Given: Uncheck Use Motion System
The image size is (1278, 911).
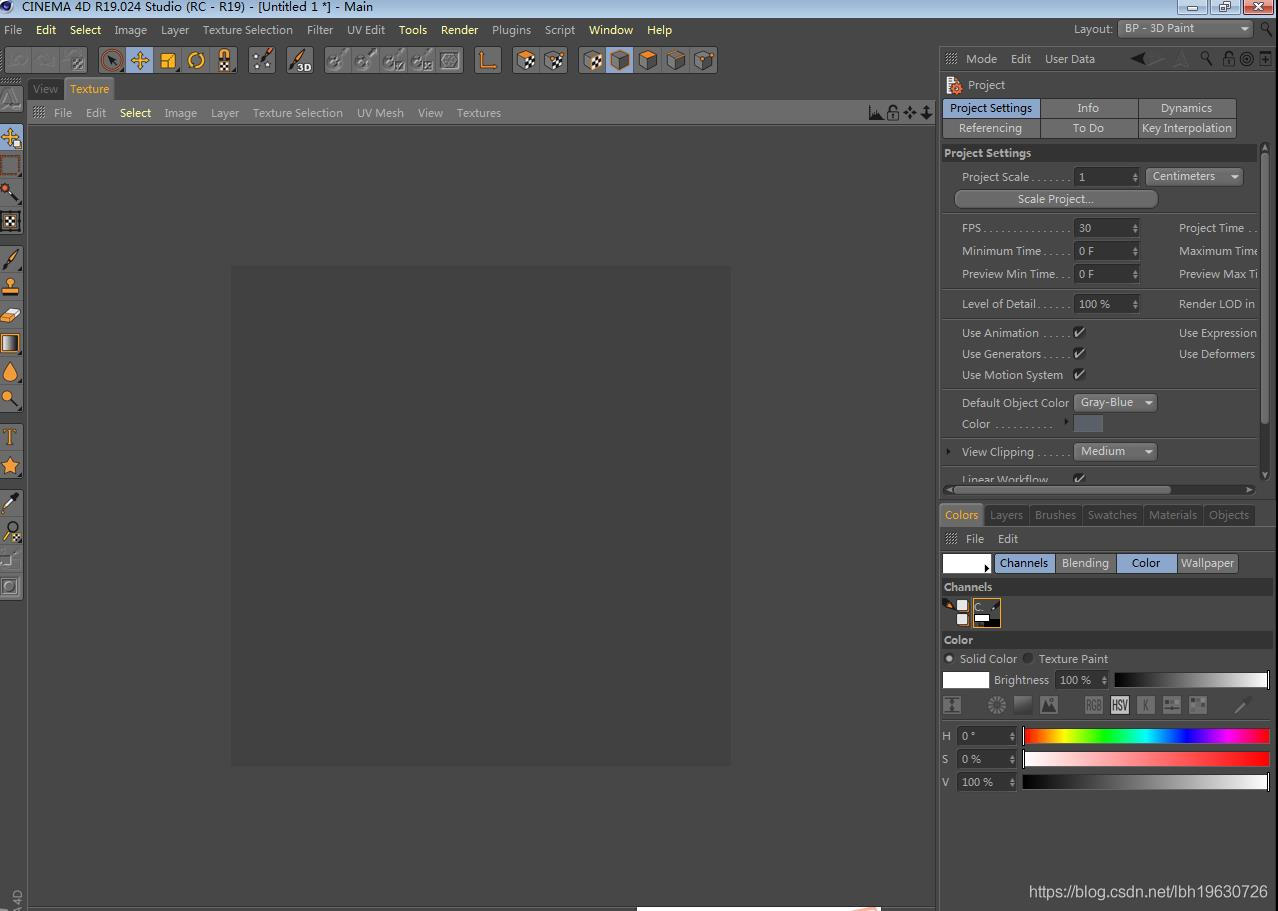Looking at the screenshot, I should click(1079, 374).
